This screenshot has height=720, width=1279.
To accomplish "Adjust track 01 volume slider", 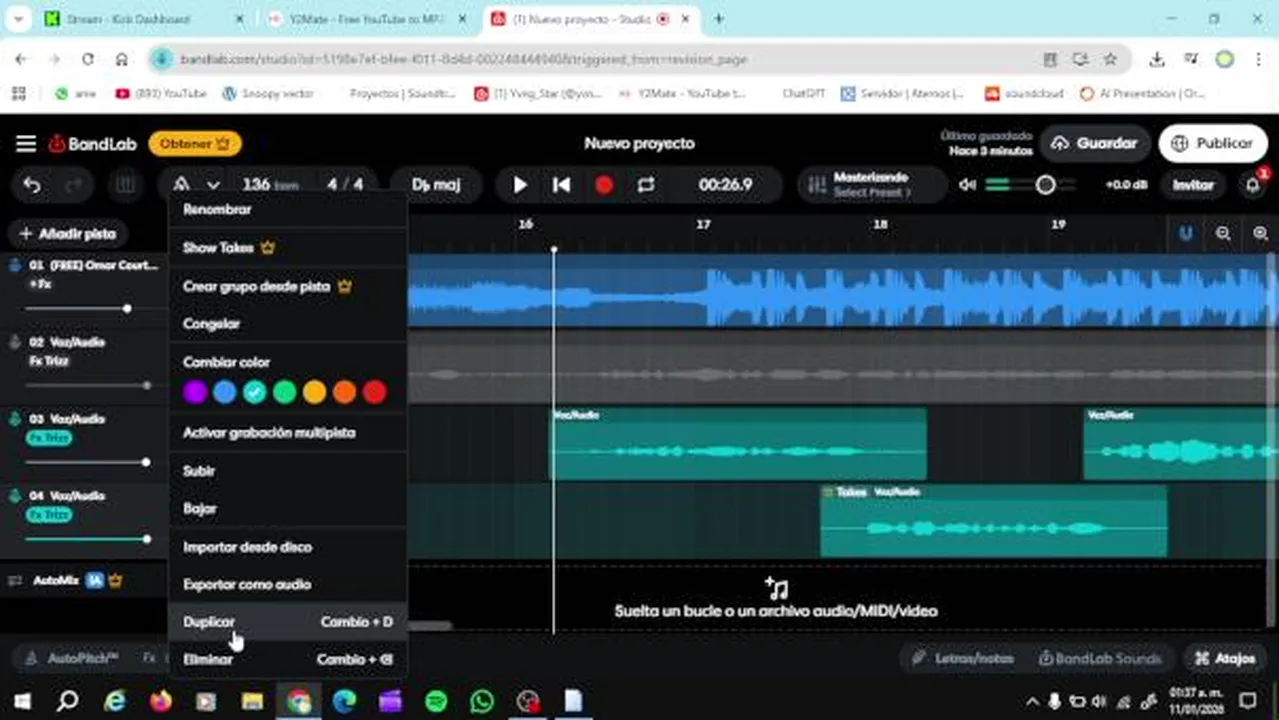I will [127, 308].
